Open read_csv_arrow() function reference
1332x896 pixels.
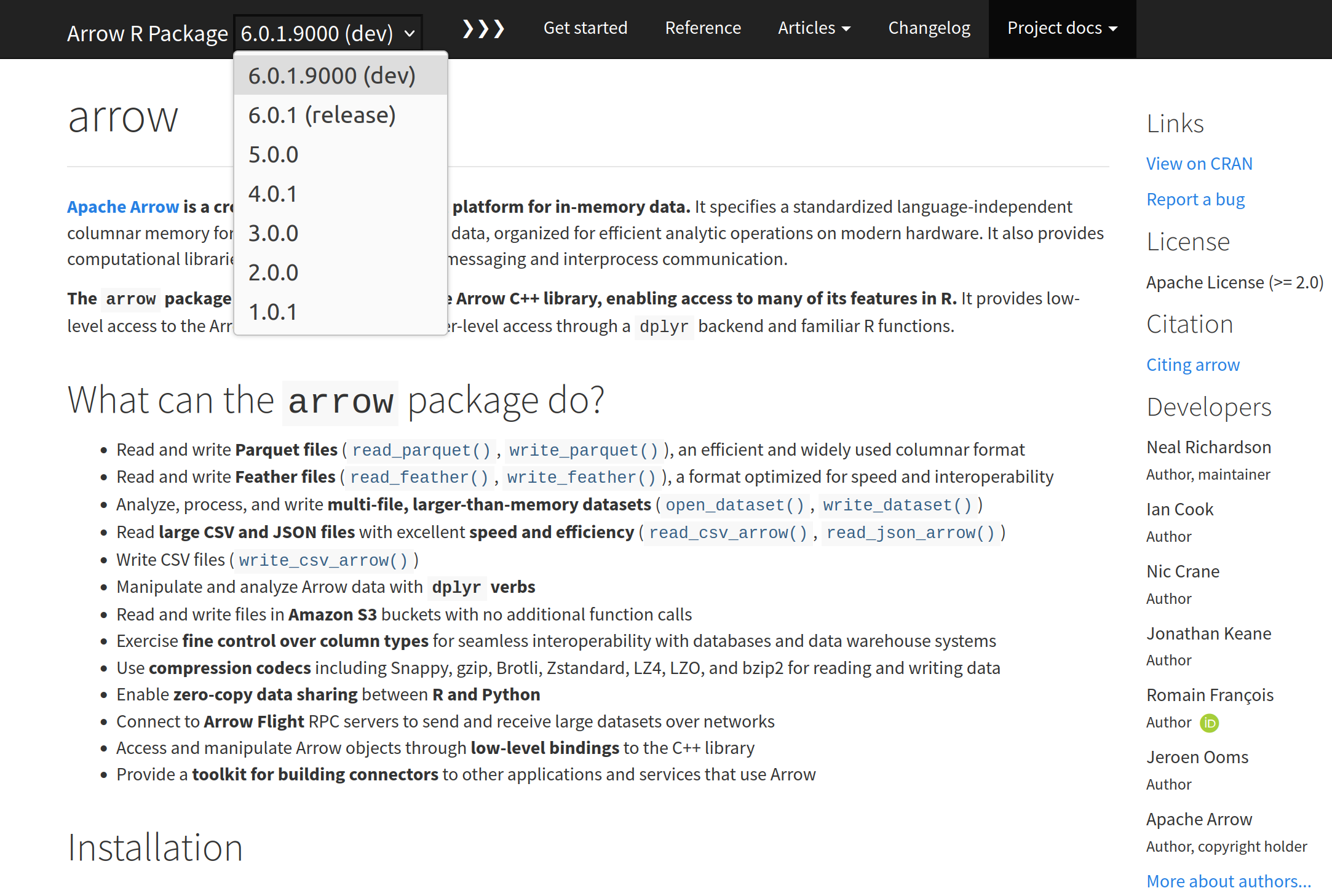tap(728, 533)
